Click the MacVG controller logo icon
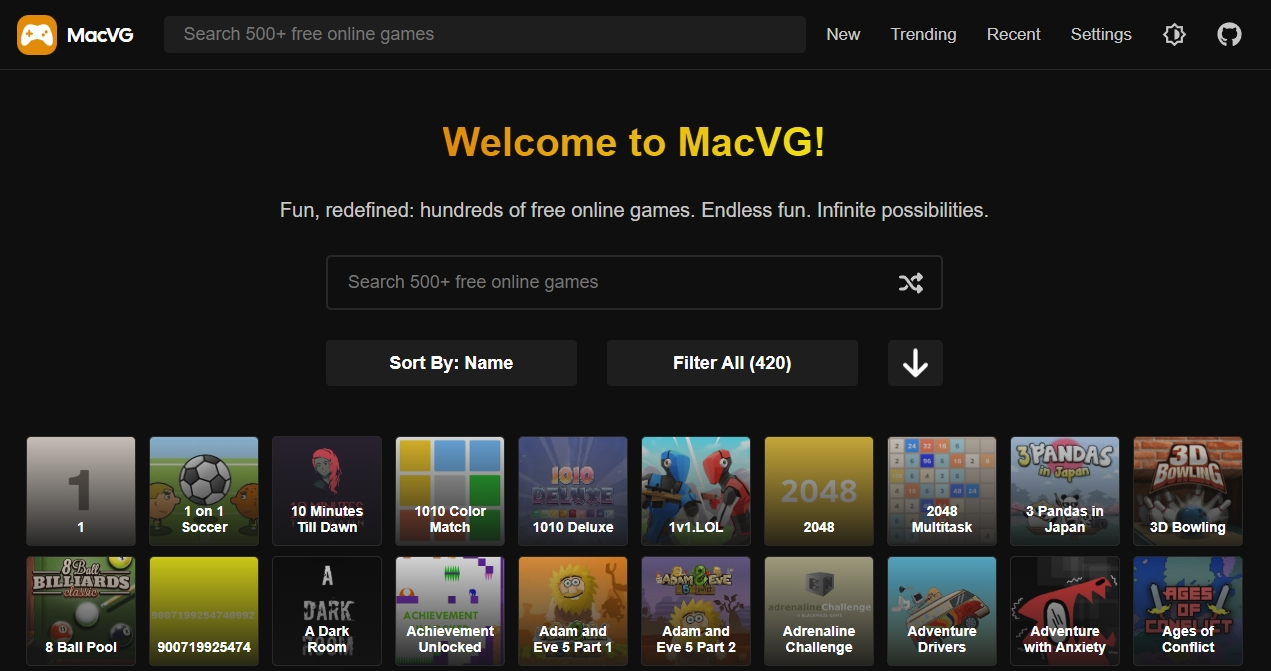 click(37, 35)
